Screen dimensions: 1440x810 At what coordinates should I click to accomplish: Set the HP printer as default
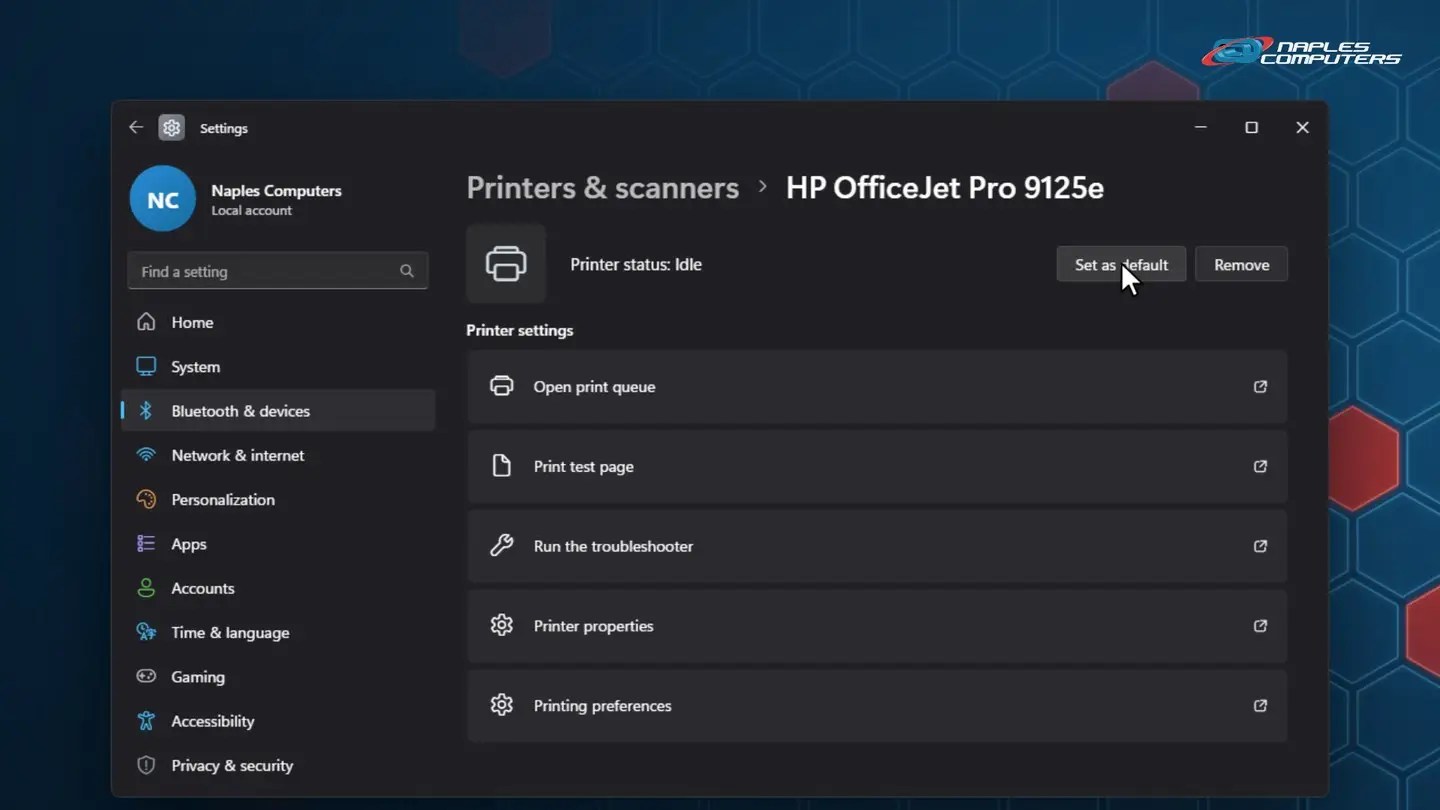1121,264
